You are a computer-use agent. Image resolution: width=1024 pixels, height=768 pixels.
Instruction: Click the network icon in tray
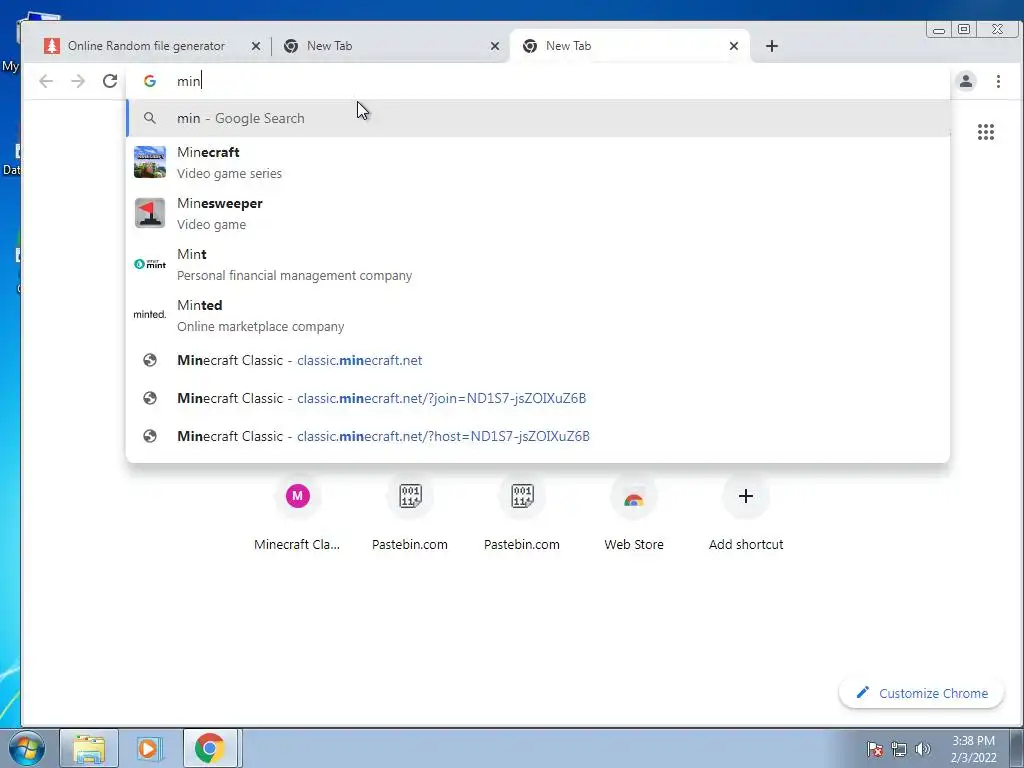coord(899,749)
